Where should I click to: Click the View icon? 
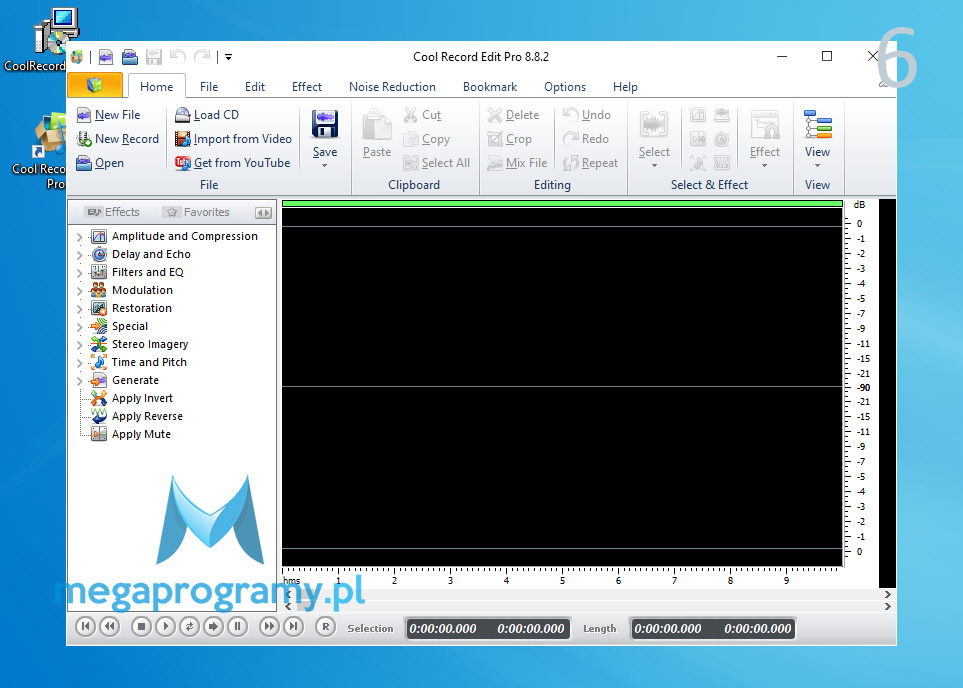(817, 125)
